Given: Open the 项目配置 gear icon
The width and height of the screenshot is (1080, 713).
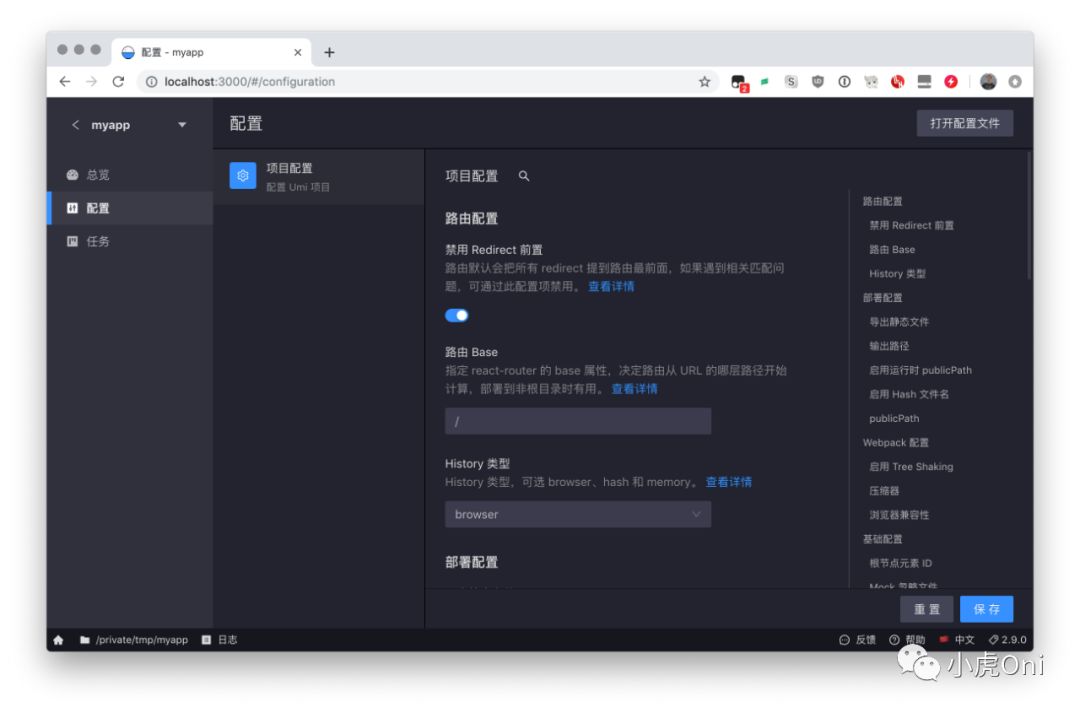Looking at the screenshot, I should [x=243, y=176].
